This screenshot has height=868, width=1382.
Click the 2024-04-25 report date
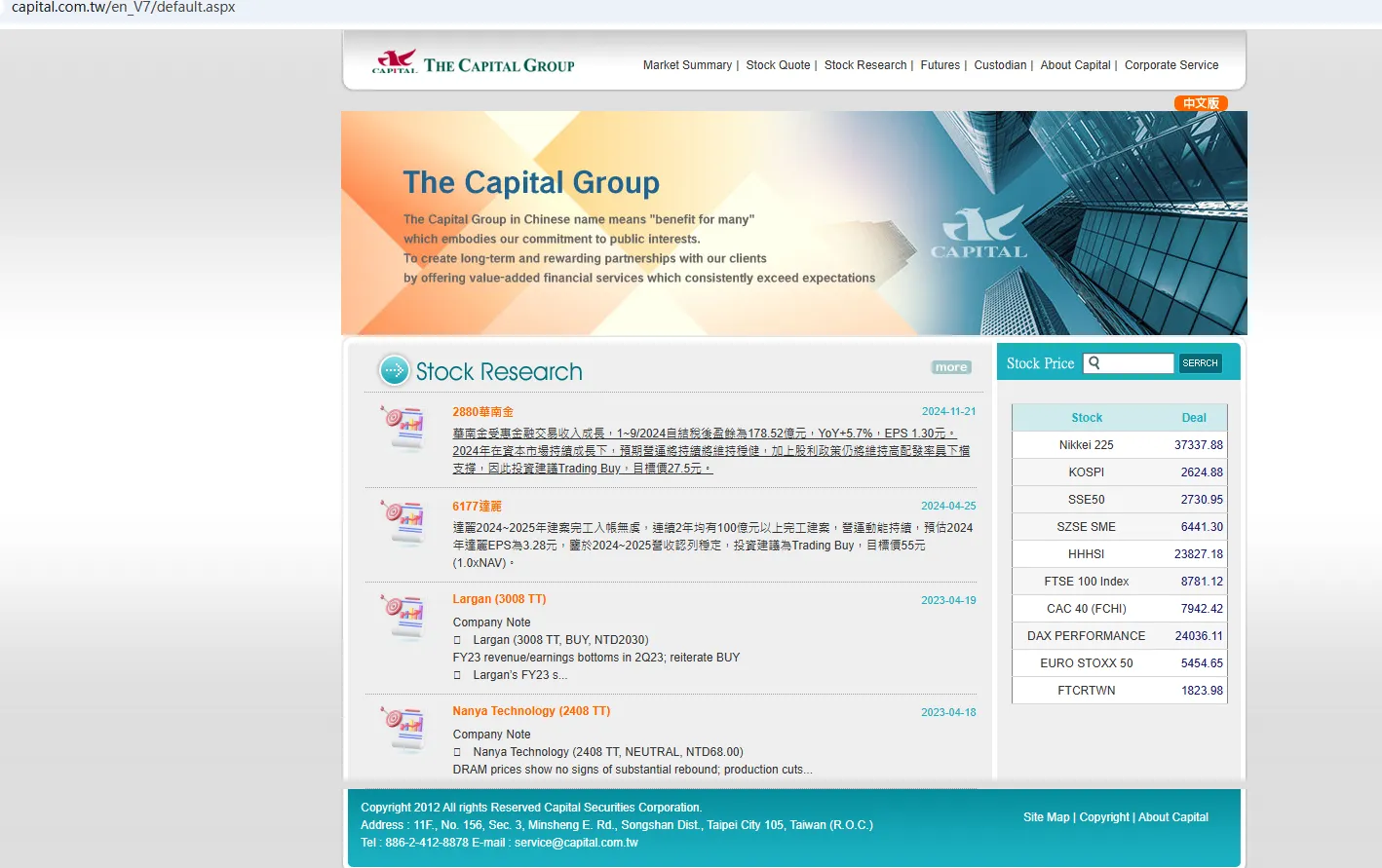(x=948, y=507)
